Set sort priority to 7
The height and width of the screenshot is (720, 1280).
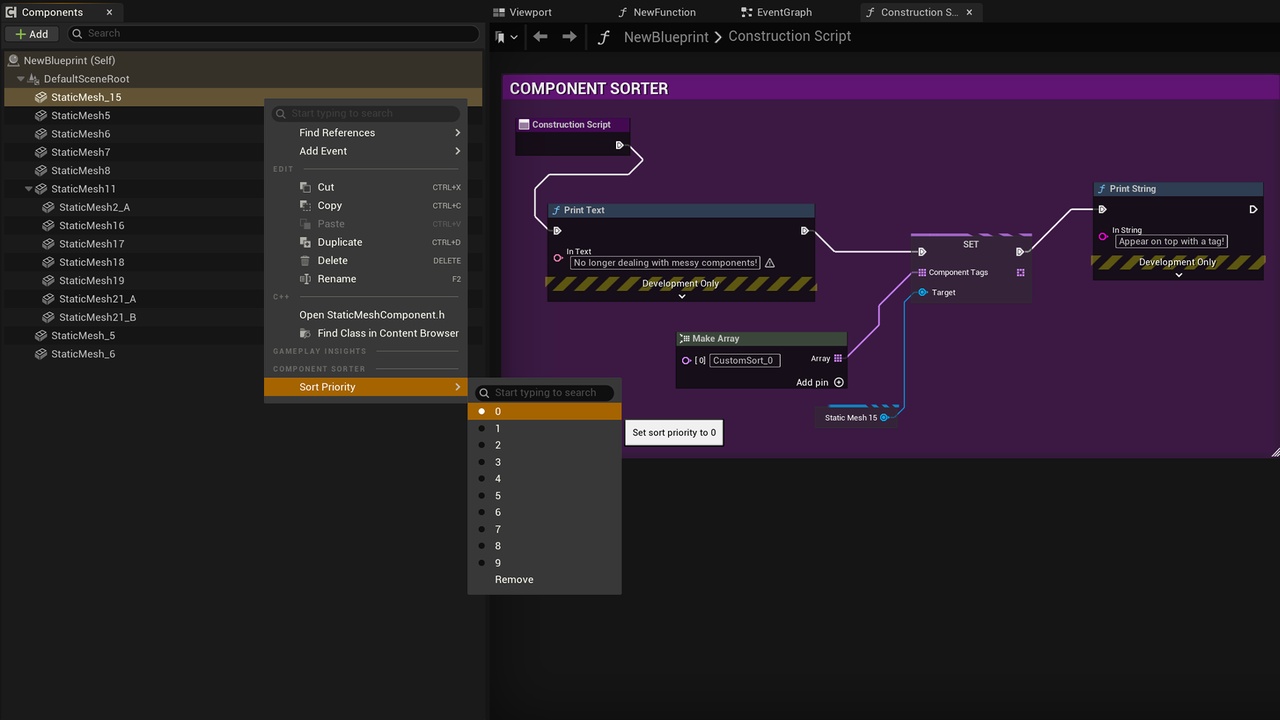click(x=545, y=529)
